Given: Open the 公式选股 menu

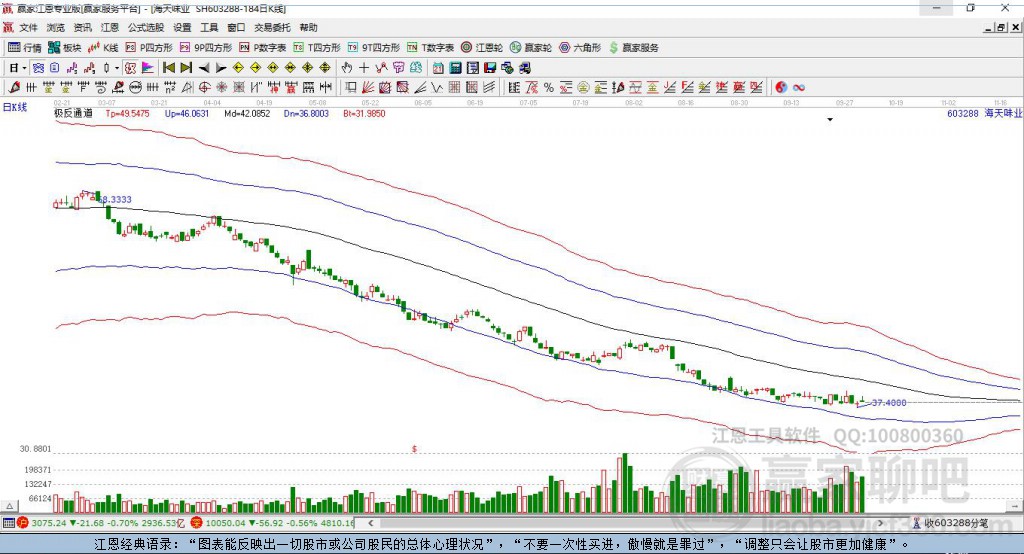Looking at the screenshot, I should point(146,27).
